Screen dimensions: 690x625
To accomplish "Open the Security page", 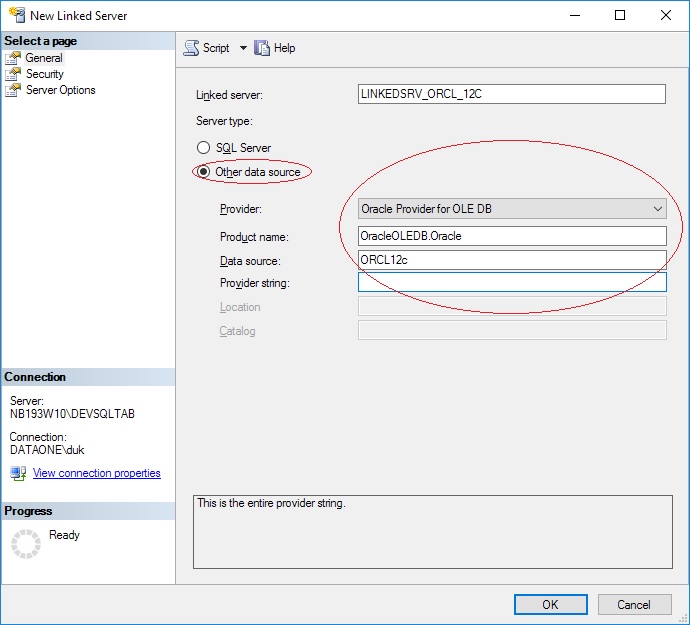I will tap(44, 74).
